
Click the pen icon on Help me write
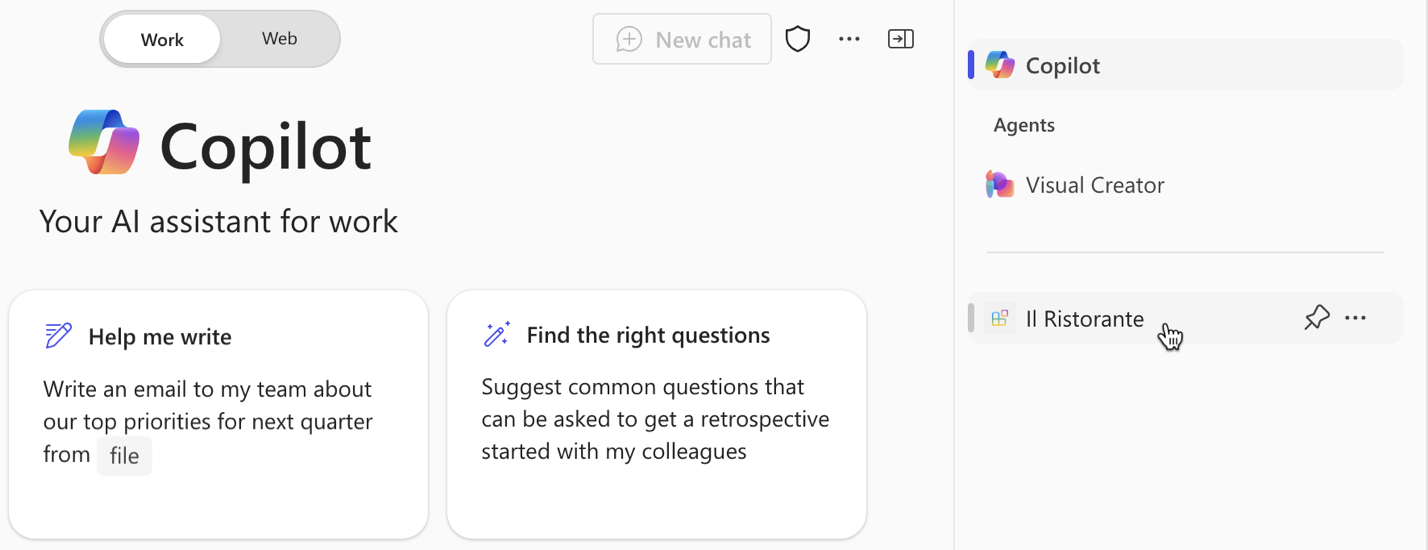pyautogui.click(x=59, y=336)
